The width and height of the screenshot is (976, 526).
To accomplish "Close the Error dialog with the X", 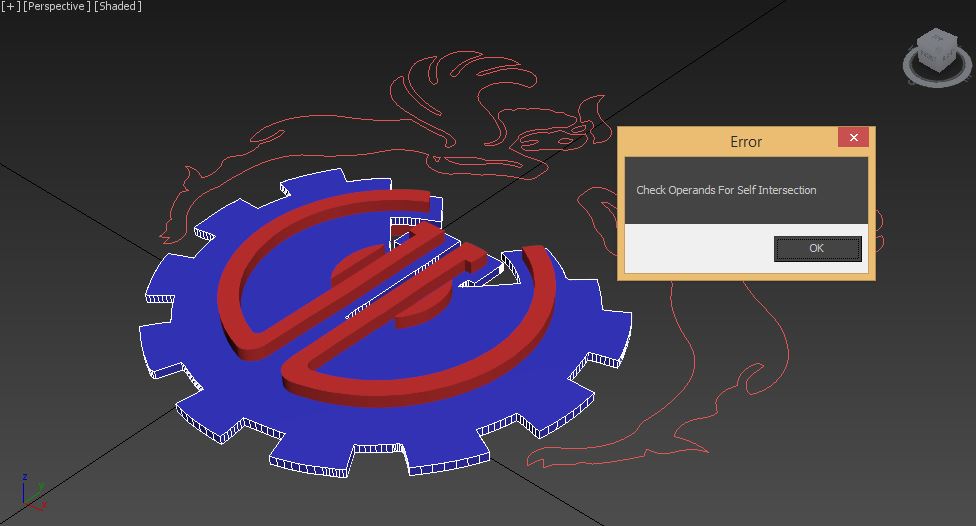I will [x=853, y=138].
